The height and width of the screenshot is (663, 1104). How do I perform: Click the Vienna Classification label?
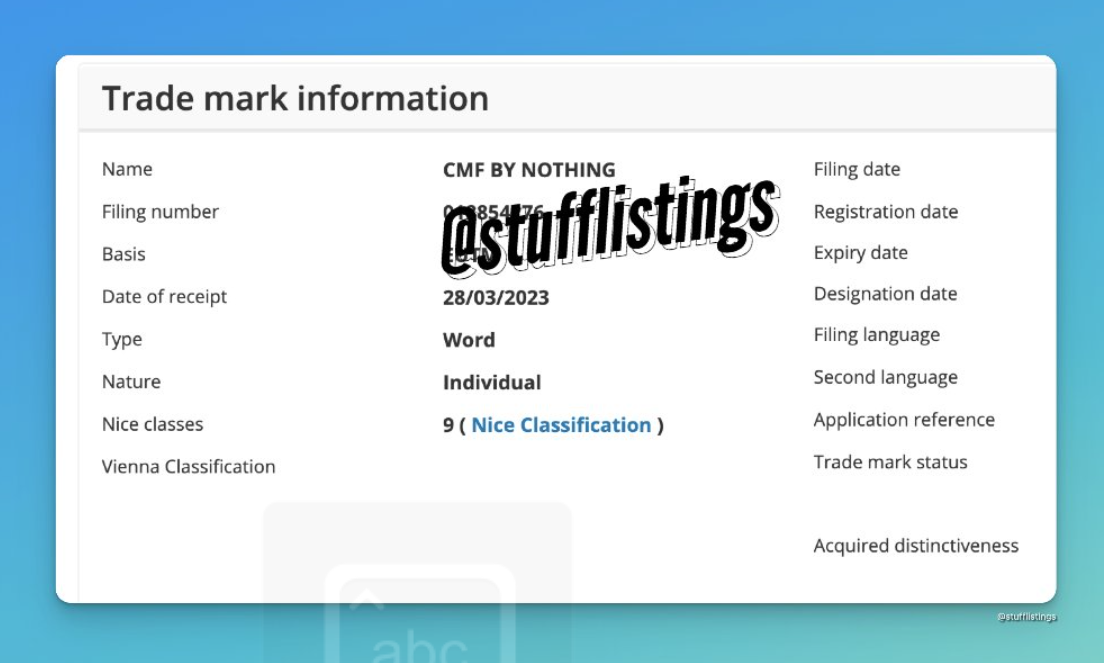pos(188,467)
